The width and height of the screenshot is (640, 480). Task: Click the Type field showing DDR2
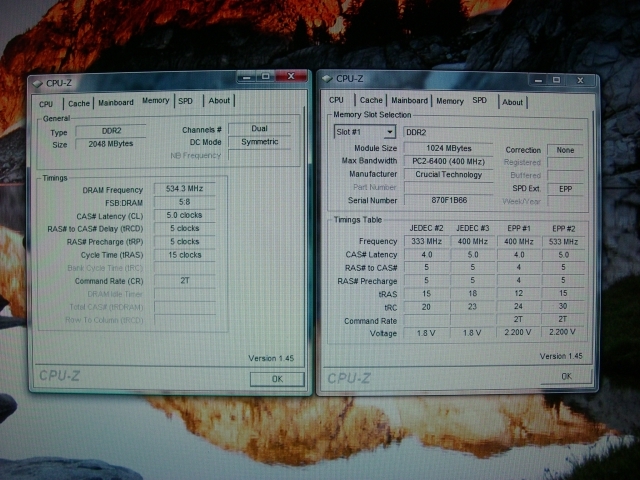pyautogui.click(x=111, y=131)
